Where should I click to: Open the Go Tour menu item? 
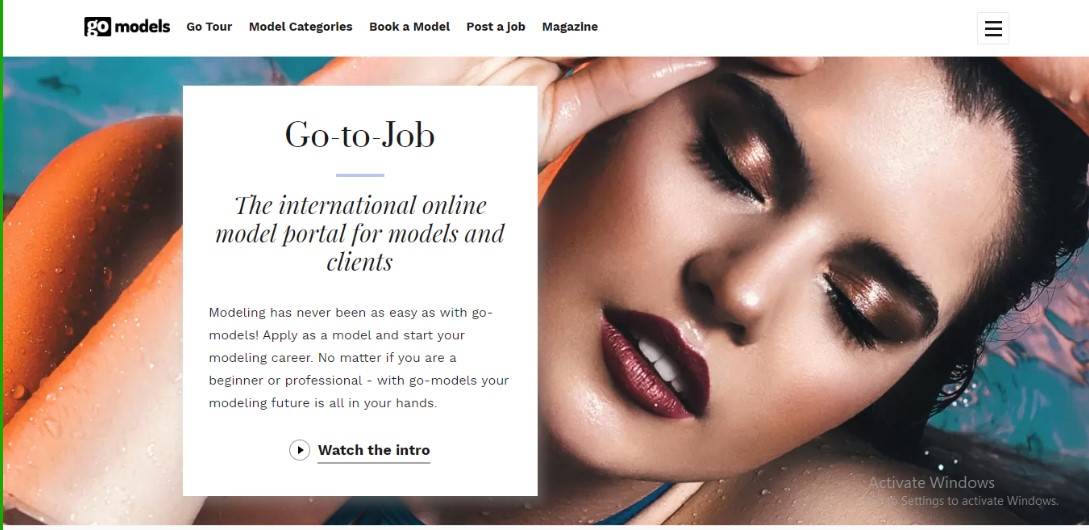coord(209,27)
